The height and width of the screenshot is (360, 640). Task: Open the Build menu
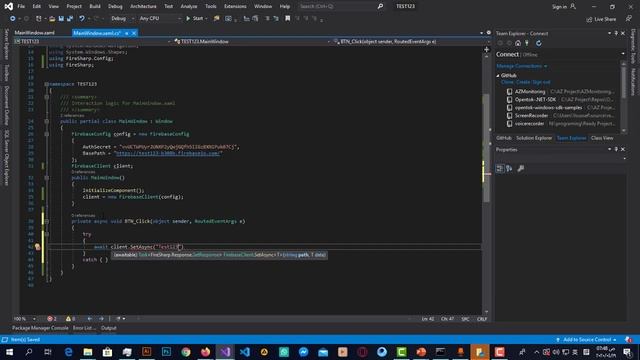(95, 7)
